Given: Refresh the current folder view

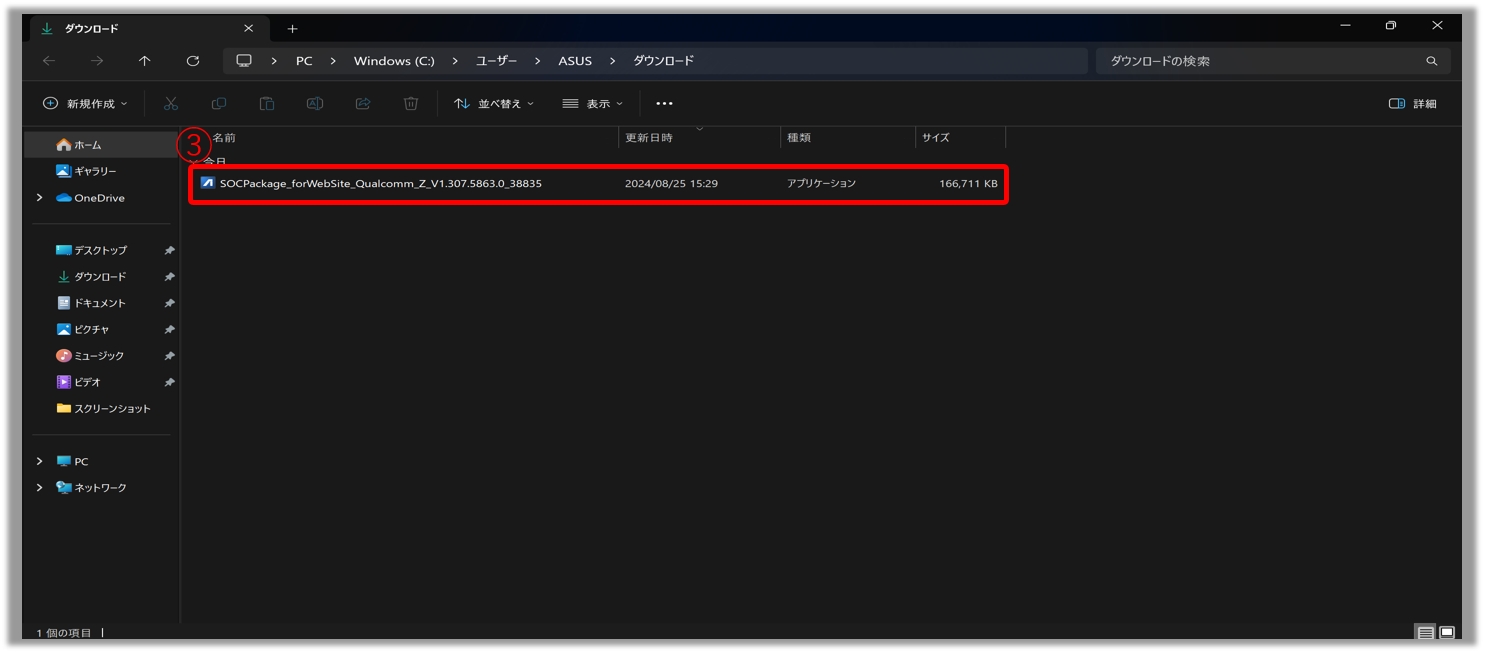Looking at the screenshot, I should click(x=193, y=61).
